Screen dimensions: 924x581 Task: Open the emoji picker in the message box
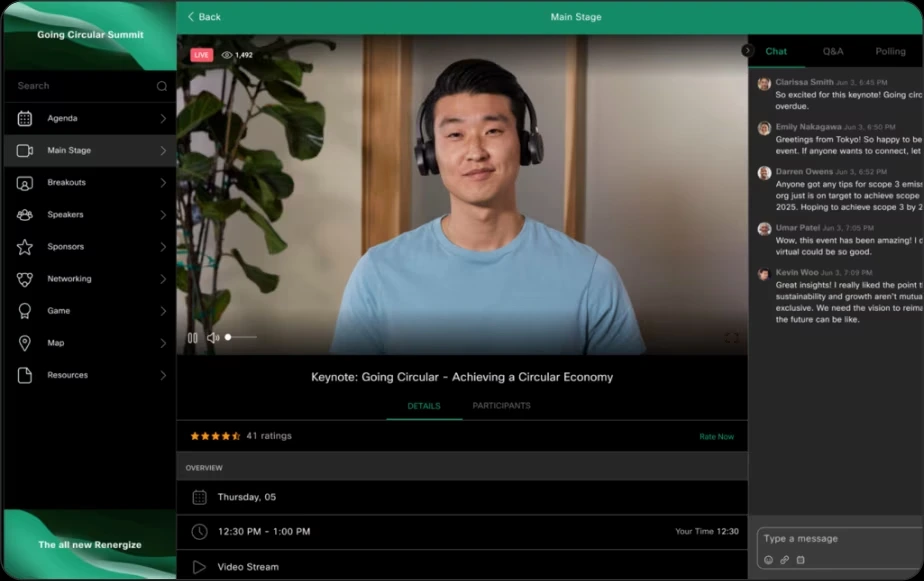768,561
